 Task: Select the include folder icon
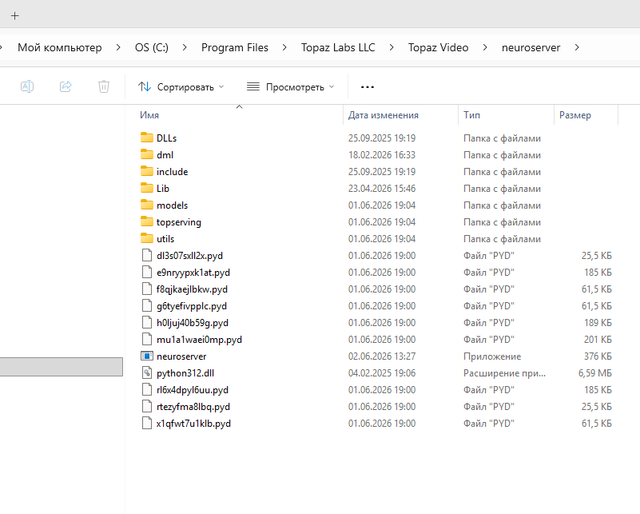point(147,171)
